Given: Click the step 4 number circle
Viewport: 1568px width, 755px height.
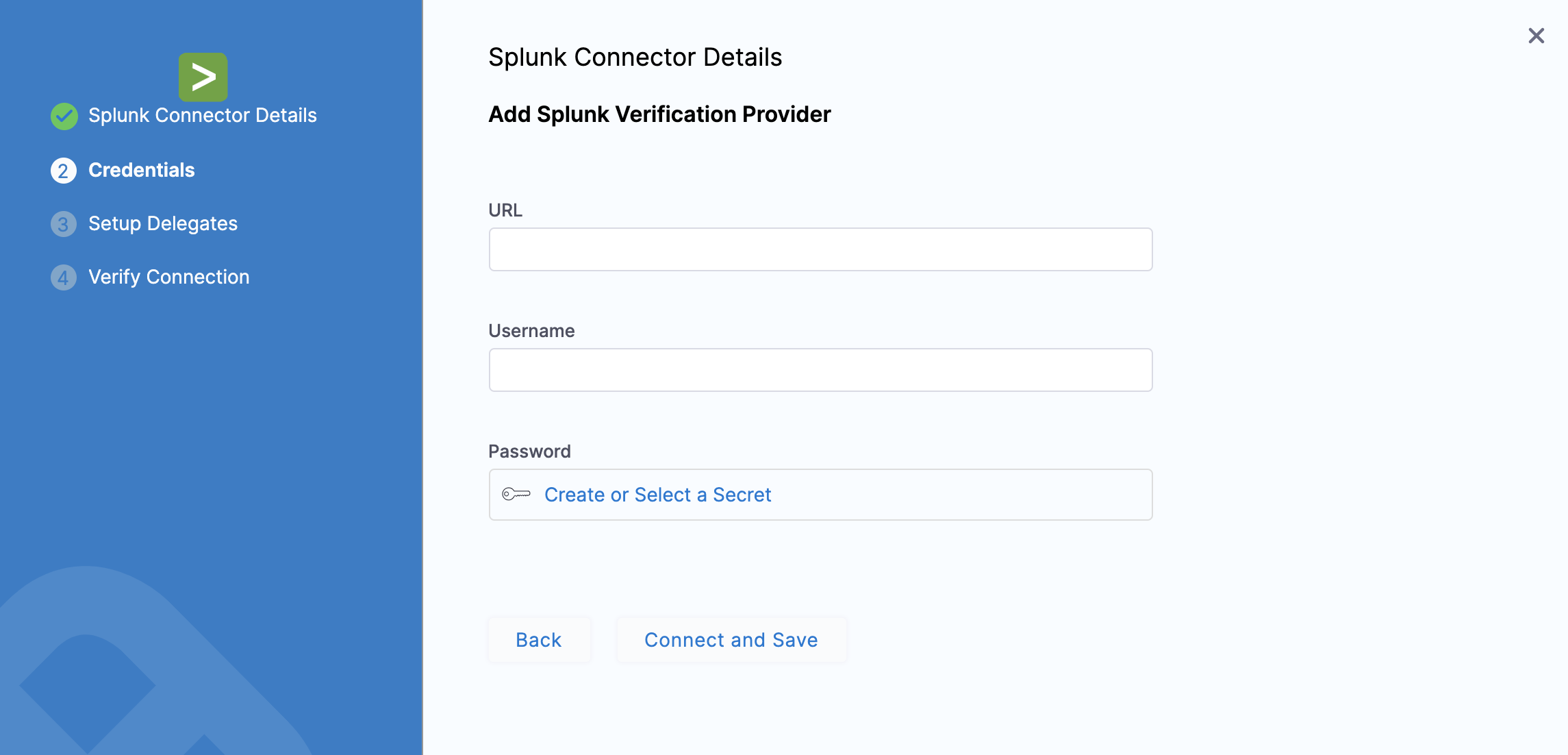Looking at the screenshot, I should [63, 277].
